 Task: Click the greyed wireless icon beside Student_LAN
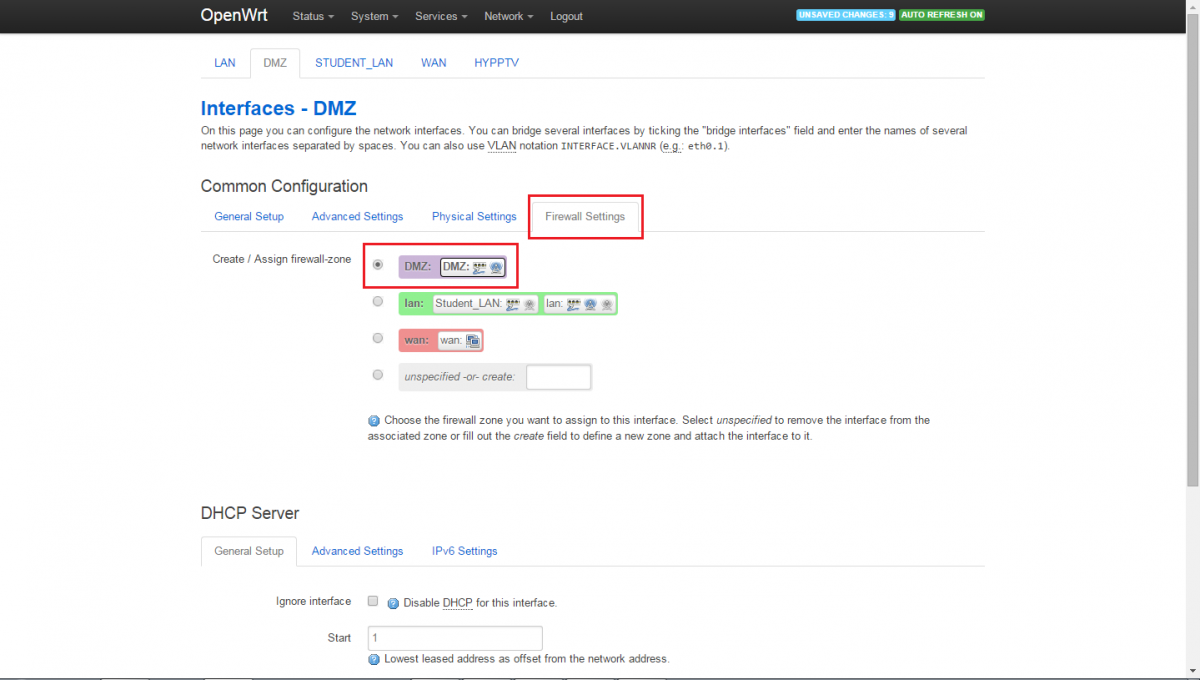pos(528,303)
